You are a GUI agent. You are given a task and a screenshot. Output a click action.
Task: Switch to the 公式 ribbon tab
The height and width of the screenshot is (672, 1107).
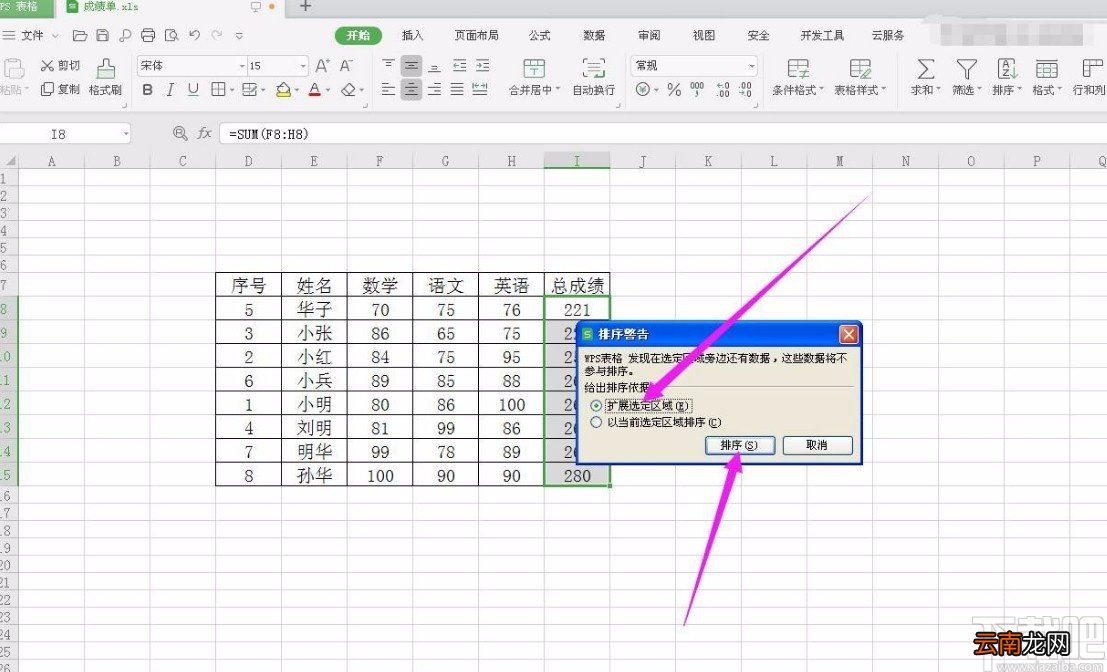[539, 35]
